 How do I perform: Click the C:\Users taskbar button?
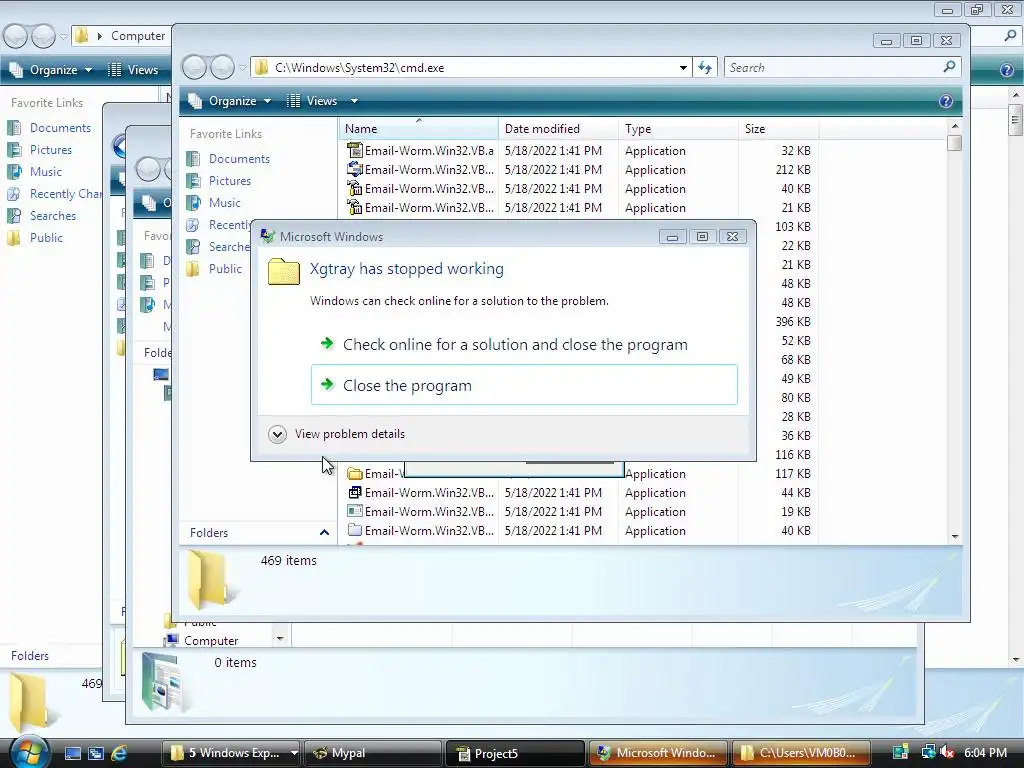[801, 753]
